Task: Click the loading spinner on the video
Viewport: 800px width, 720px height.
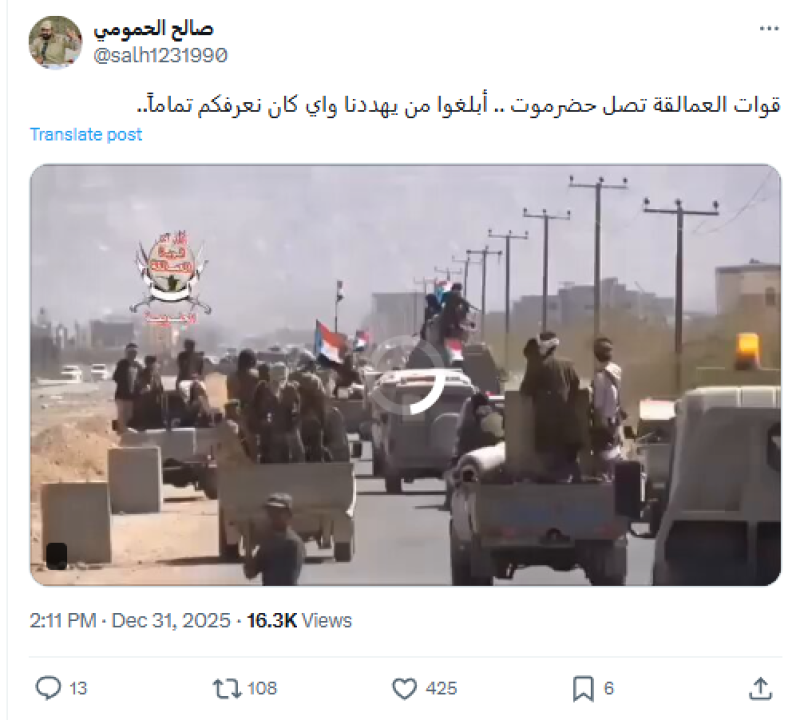Action: [408, 375]
